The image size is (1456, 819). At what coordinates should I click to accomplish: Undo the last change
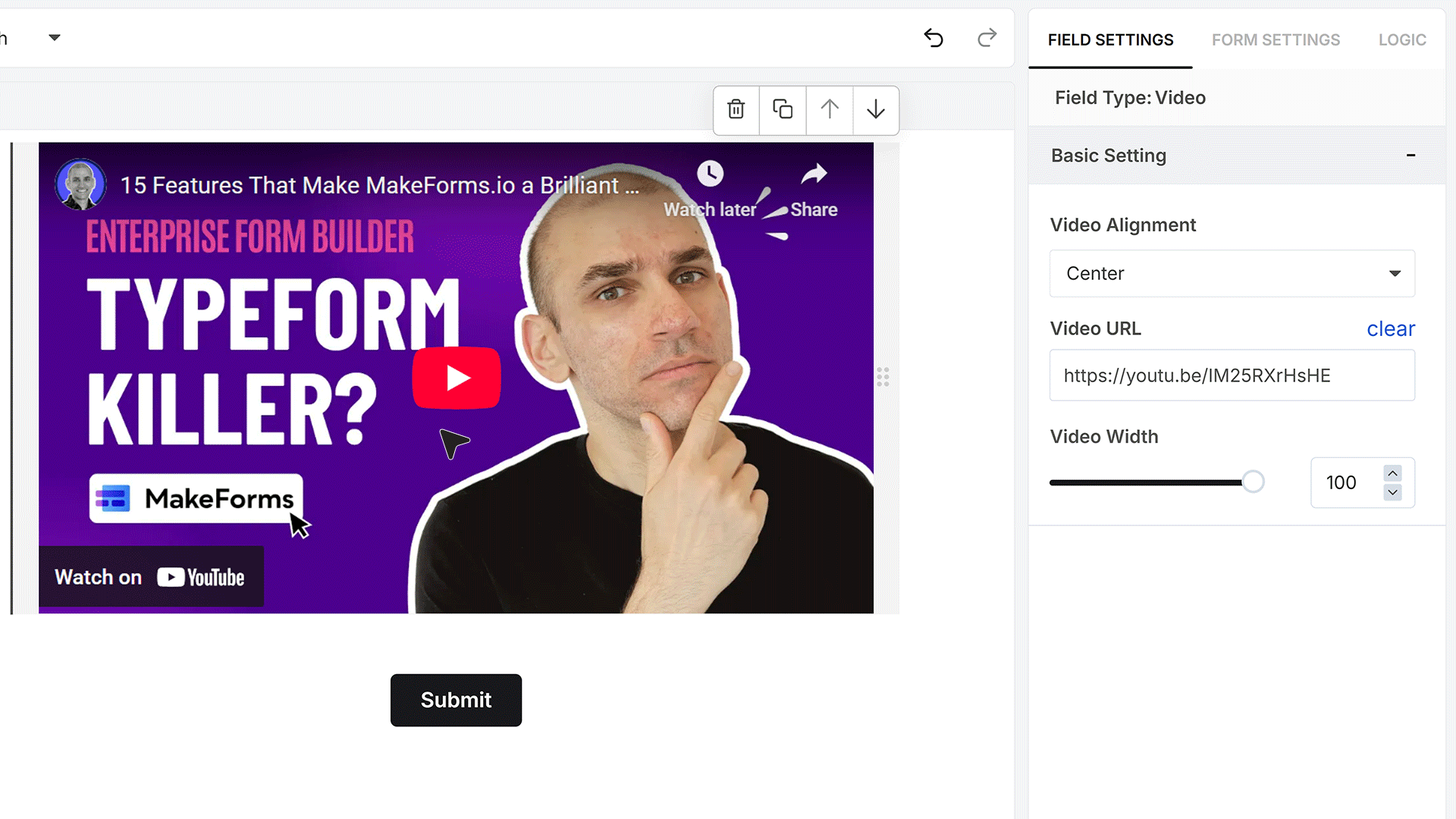(934, 38)
